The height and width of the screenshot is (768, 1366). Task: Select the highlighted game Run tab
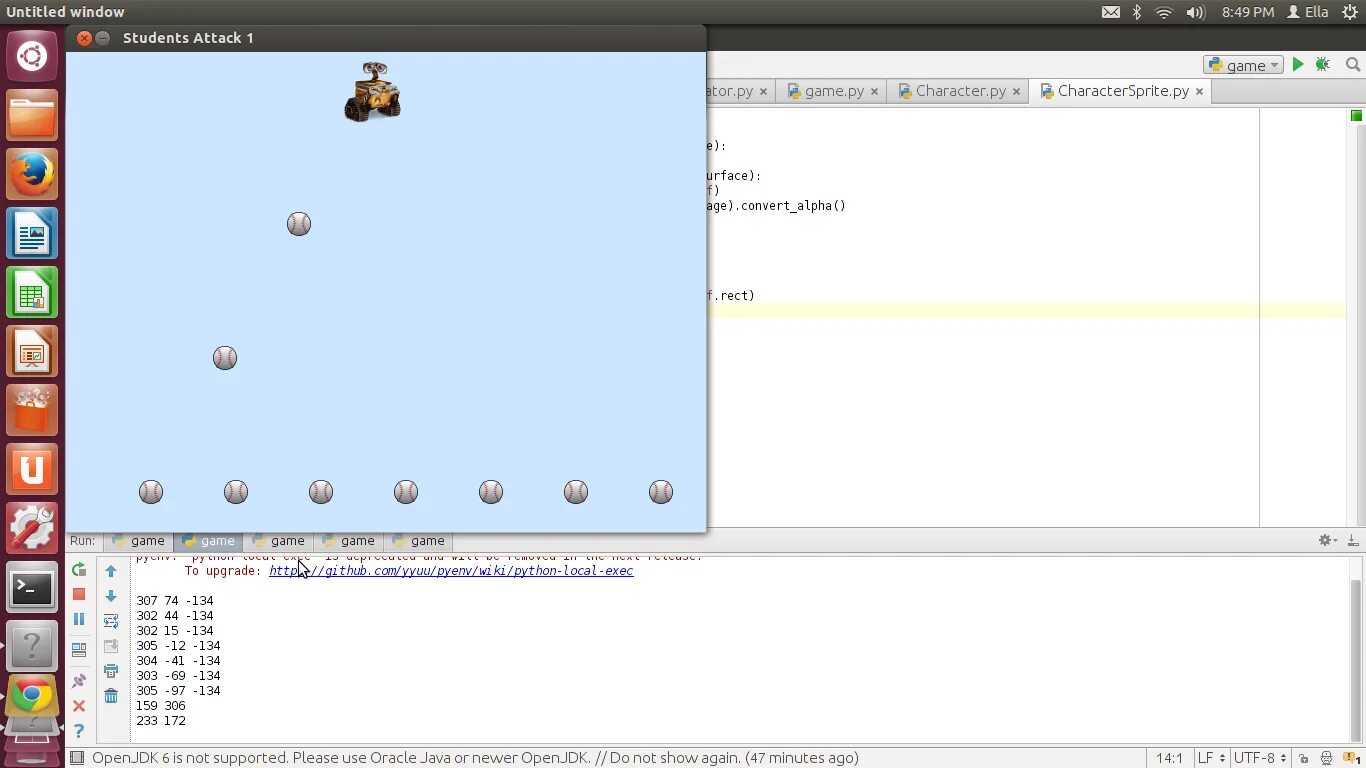point(208,540)
